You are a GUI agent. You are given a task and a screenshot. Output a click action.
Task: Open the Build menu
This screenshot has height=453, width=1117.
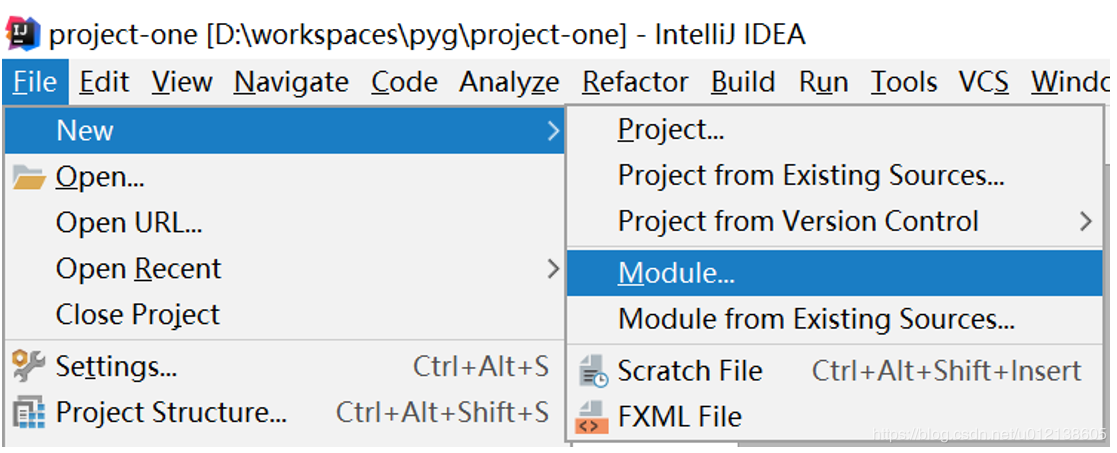(743, 82)
